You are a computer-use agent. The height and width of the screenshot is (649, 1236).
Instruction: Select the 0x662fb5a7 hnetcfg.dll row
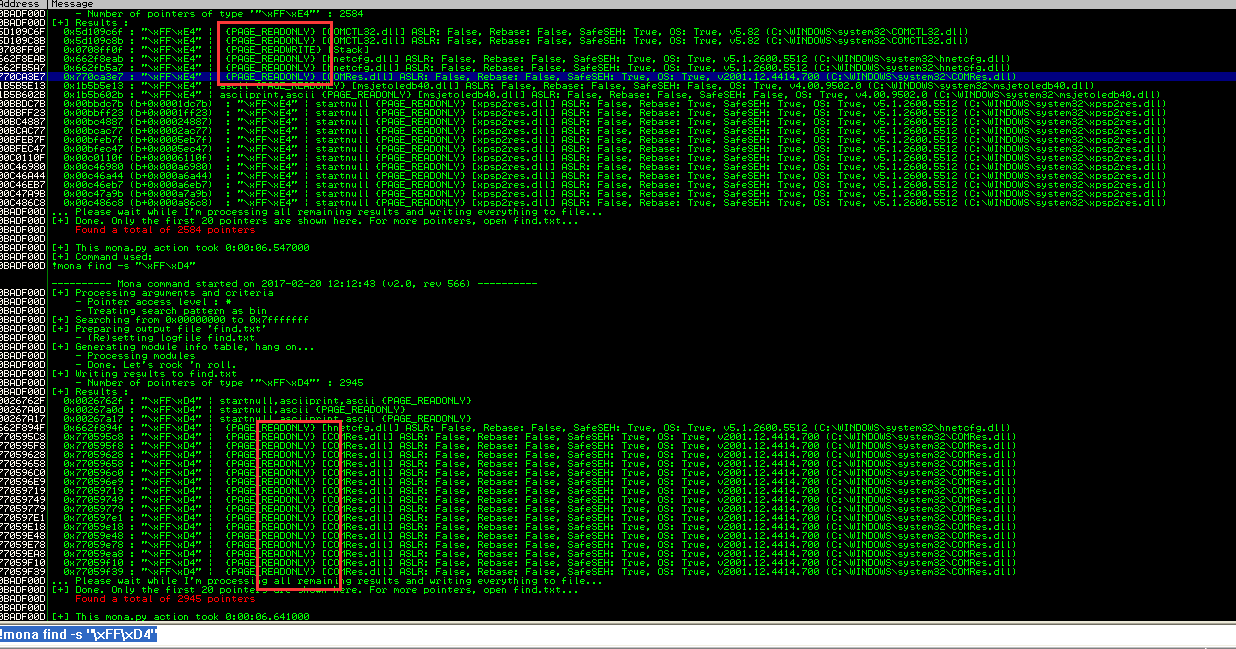tap(500, 67)
